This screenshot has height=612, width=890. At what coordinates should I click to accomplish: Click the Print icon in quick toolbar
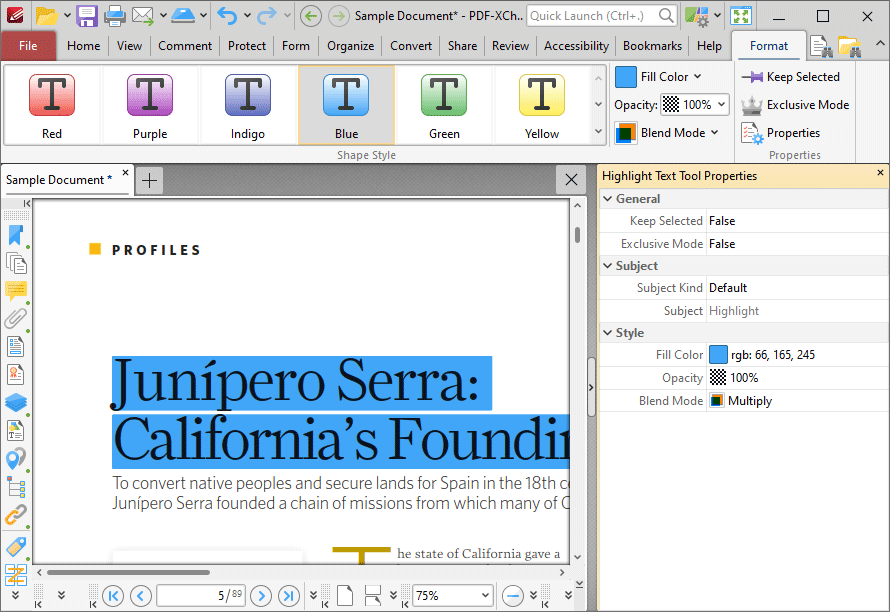point(115,16)
